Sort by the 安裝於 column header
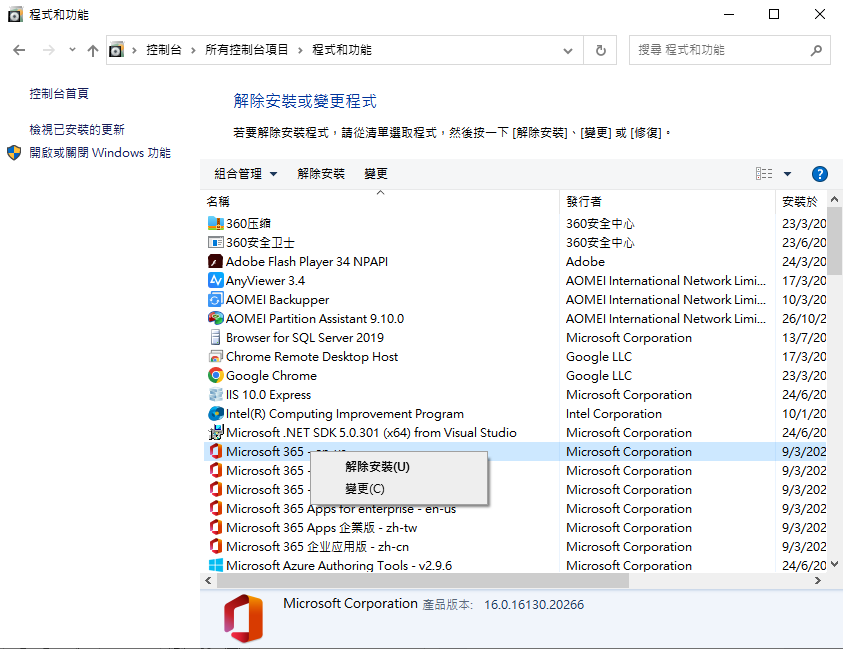This screenshot has width=843, height=649. pos(801,202)
